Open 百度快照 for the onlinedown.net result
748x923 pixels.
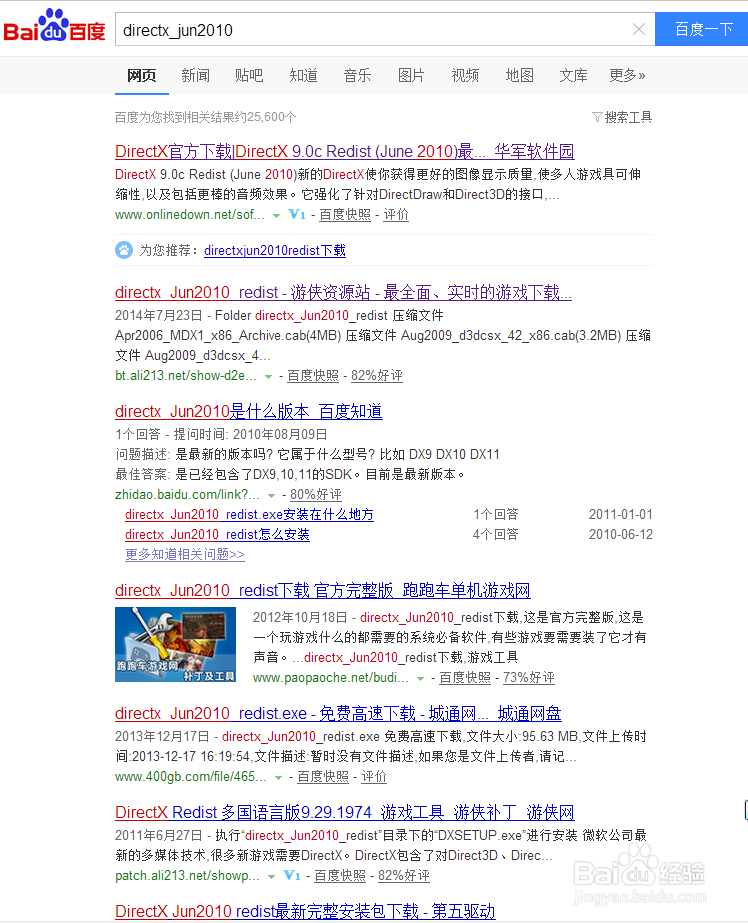tap(345, 215)
